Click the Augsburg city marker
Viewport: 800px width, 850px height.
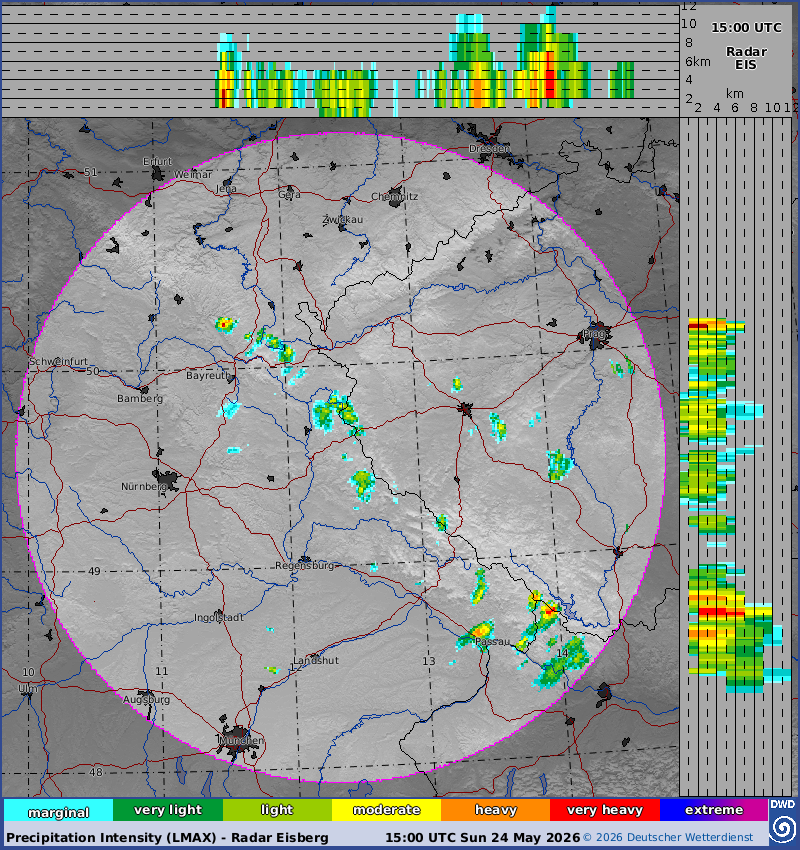(145, 693)
